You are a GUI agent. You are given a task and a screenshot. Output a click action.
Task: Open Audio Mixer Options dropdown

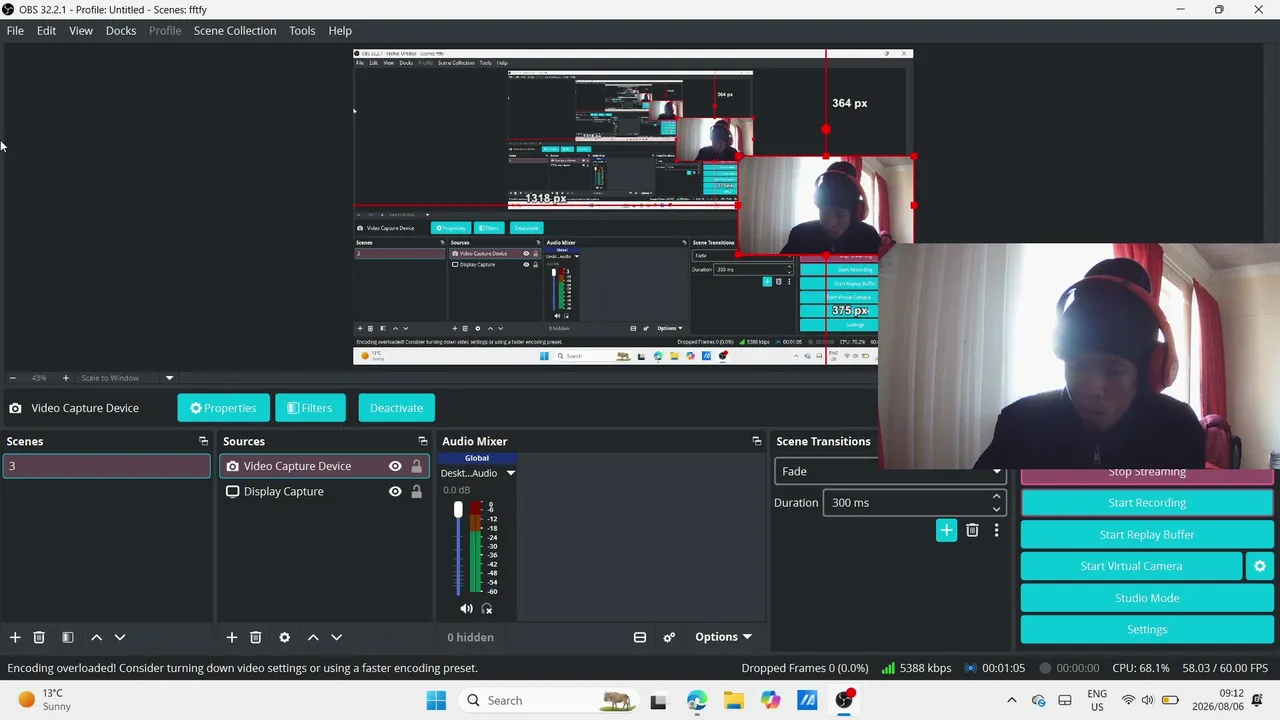click(x=723, y=637)
